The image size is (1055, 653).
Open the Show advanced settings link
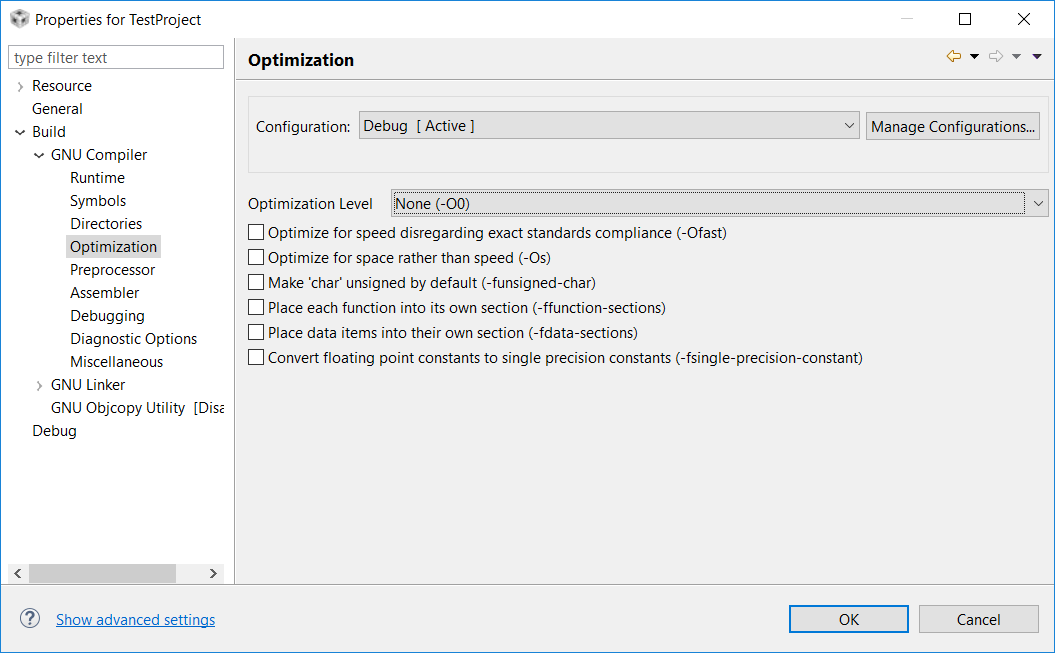click(135, 619)
